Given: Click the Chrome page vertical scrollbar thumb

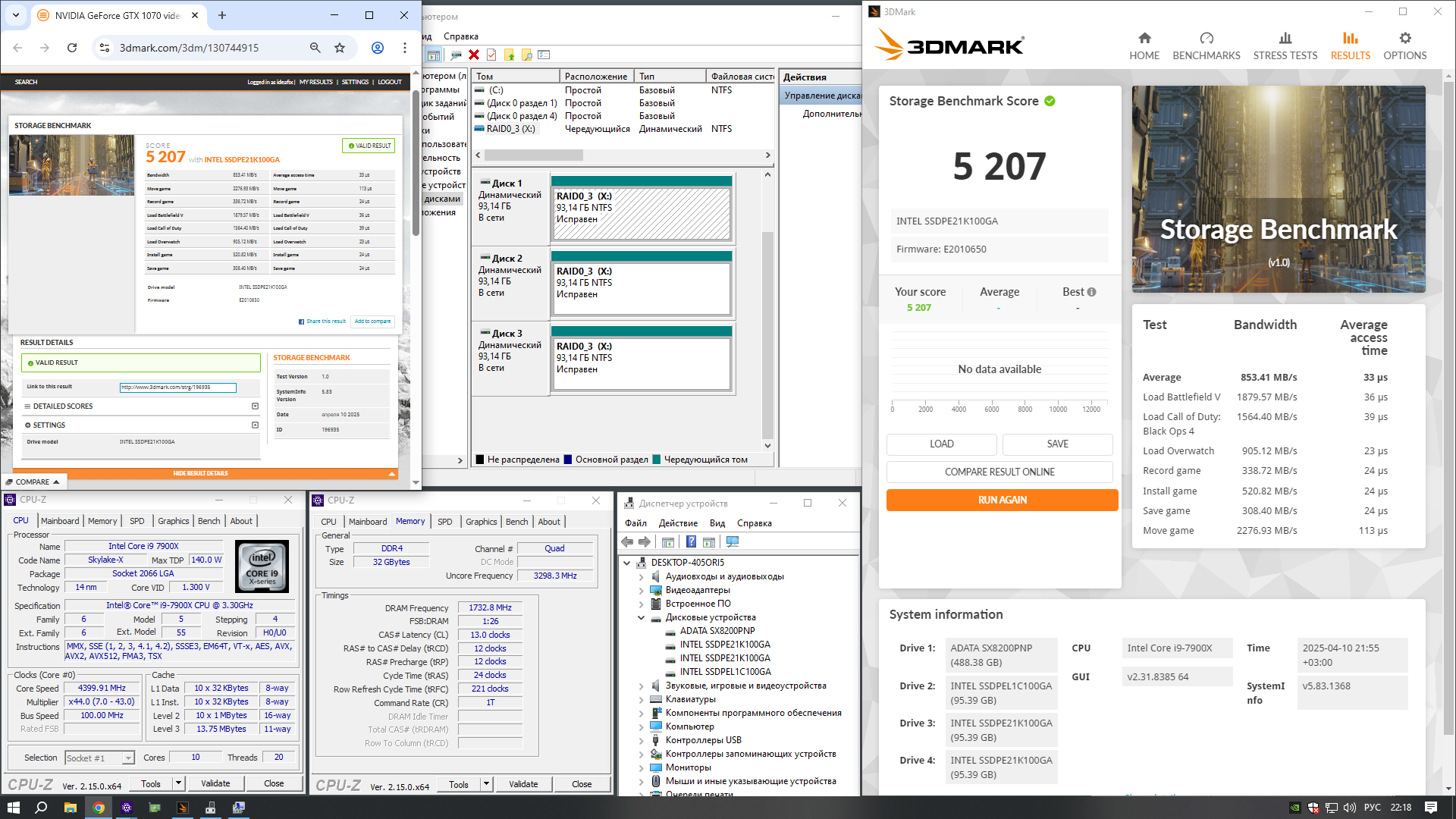Looking at the screenshot, I should (x=416, y=163).
